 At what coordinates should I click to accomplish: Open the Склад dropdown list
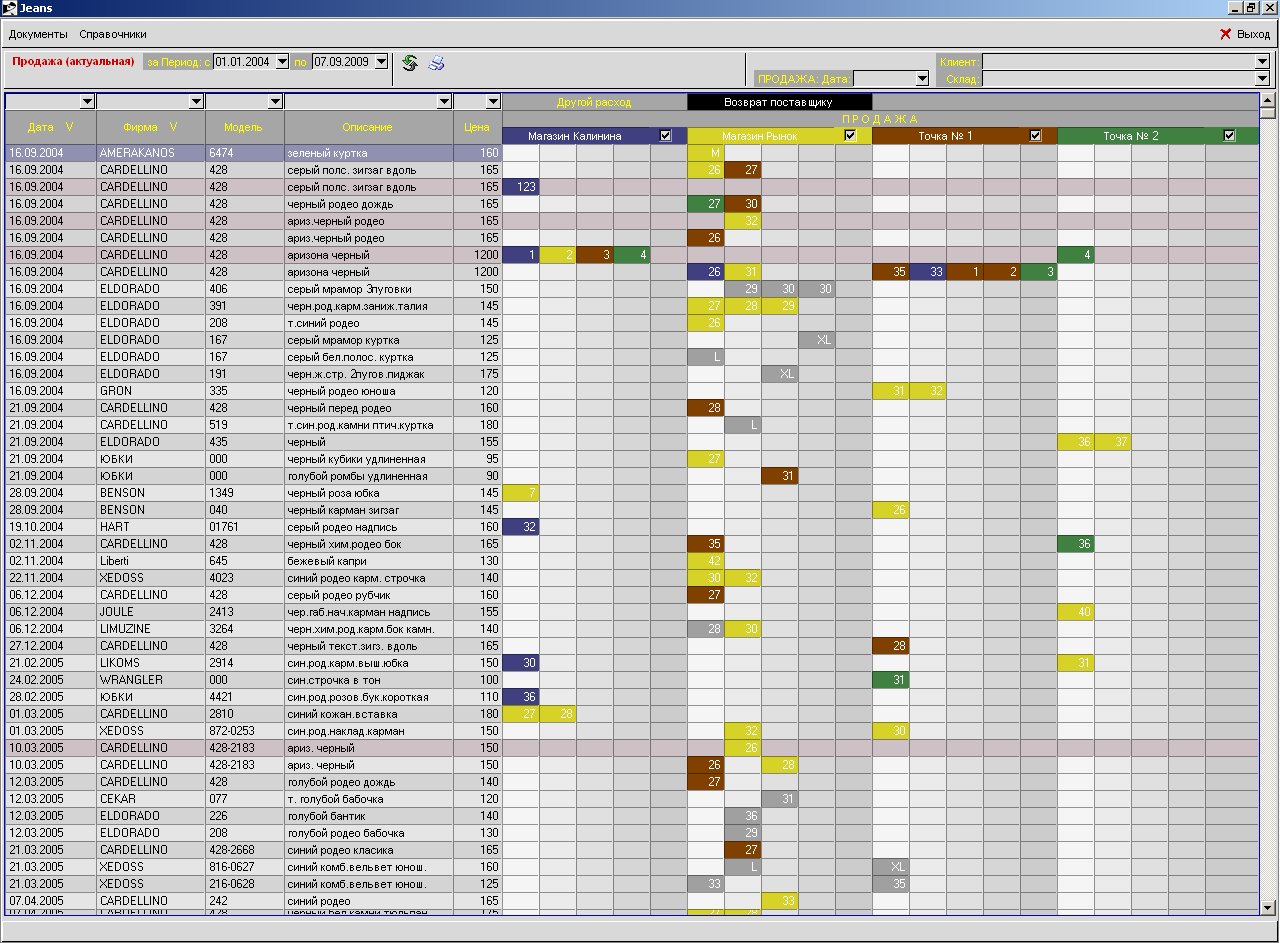(1262, 79)
